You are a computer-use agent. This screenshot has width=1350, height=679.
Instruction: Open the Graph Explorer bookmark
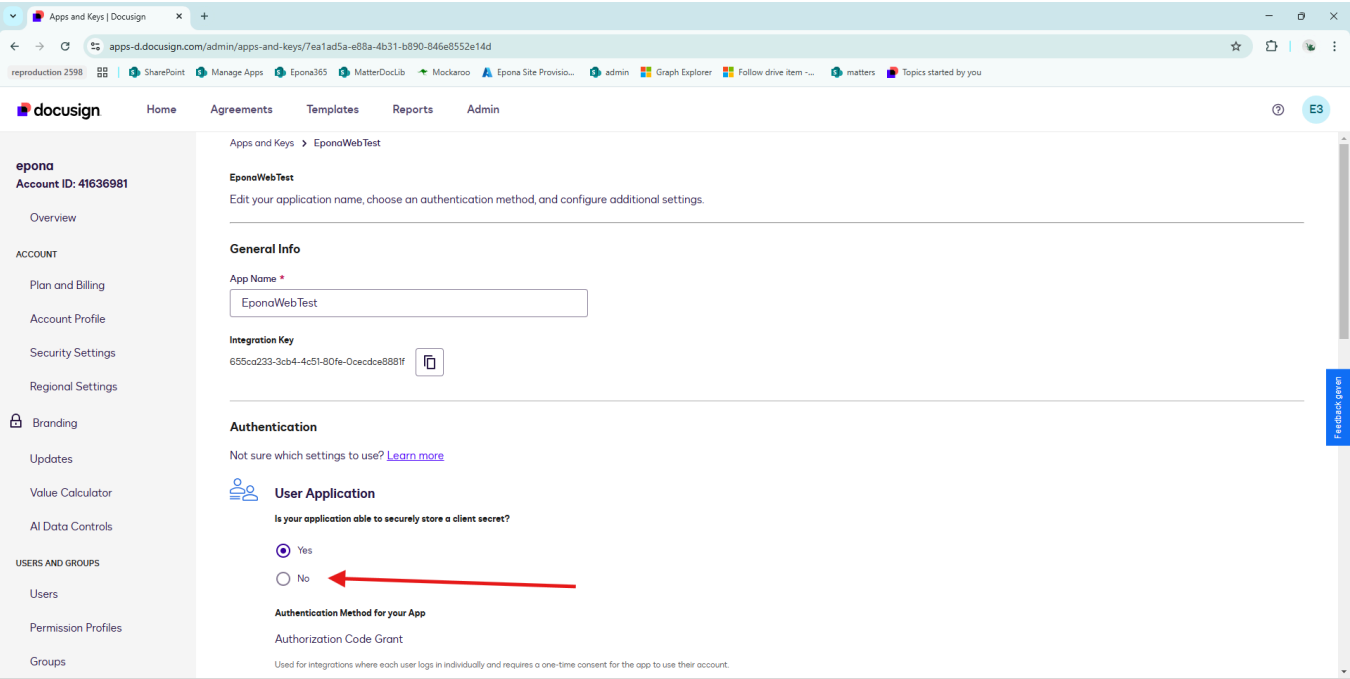676,72
